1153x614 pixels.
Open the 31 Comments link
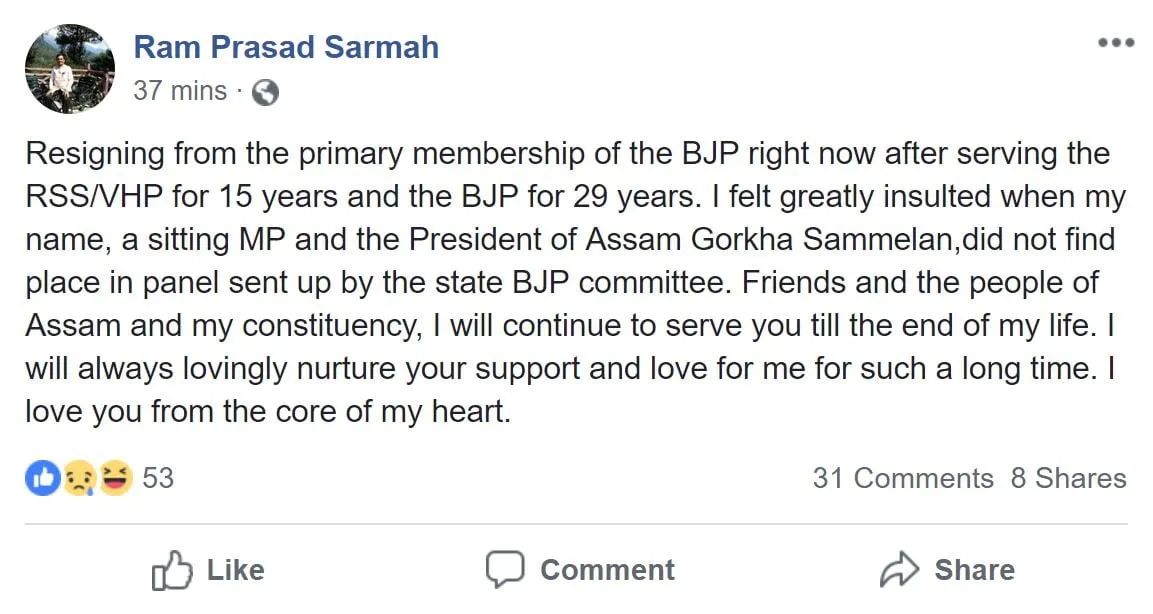[903, 478]
